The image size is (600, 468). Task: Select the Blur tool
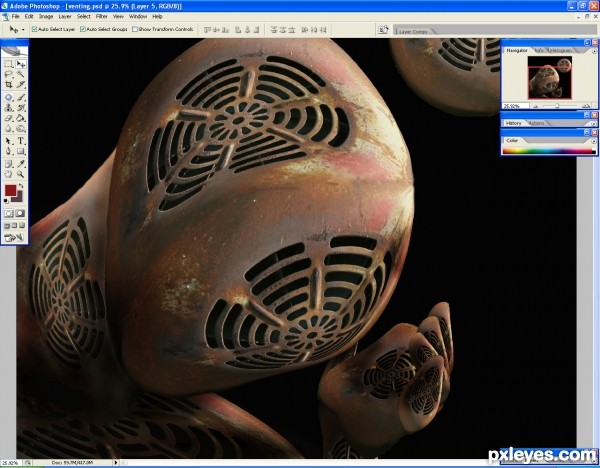click(x=8, y=128)
